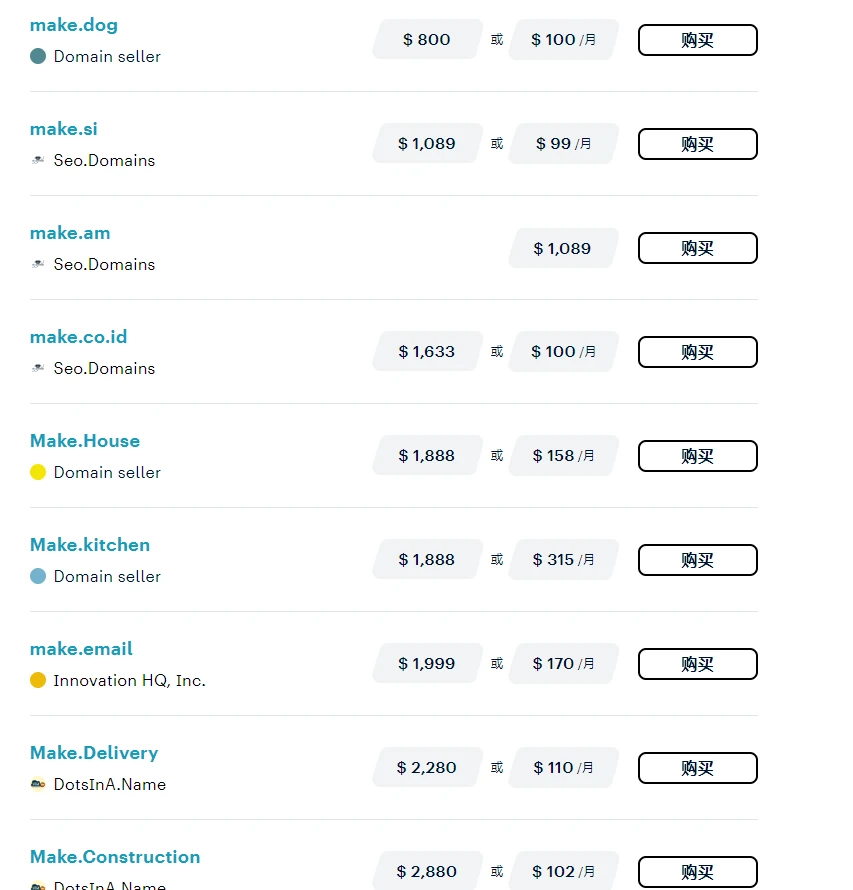
Task: Open the Make.Construction domain link
Action: (x=115, y=857)
